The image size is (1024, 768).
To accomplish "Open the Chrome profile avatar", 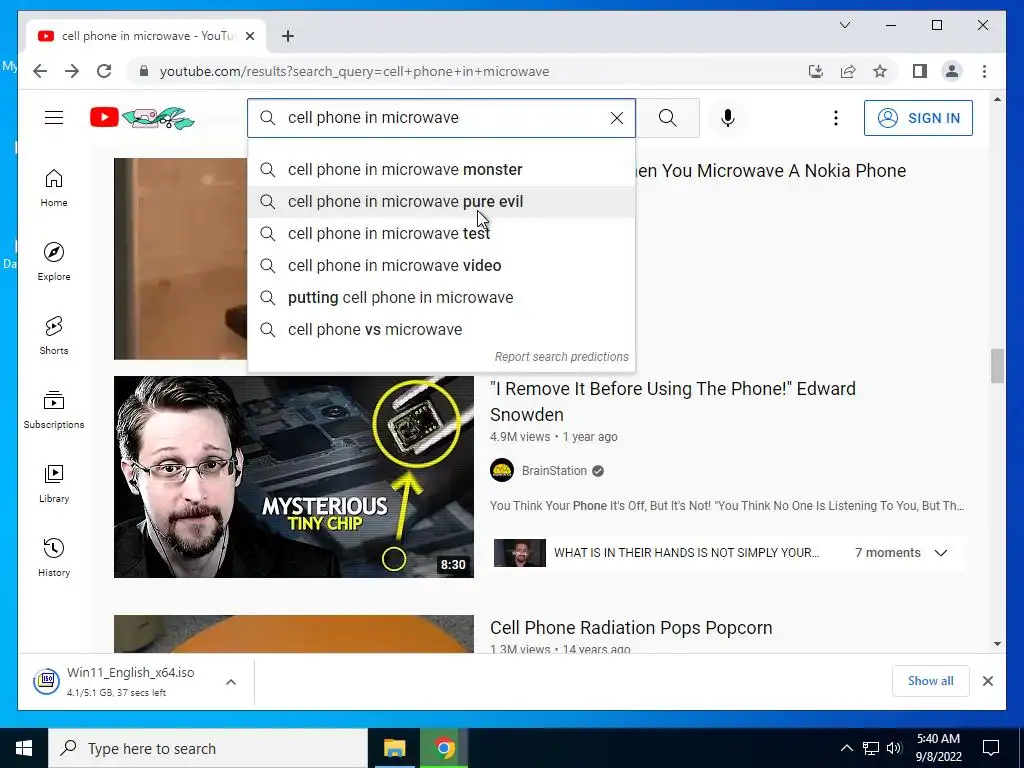I will tap(952, 71).
